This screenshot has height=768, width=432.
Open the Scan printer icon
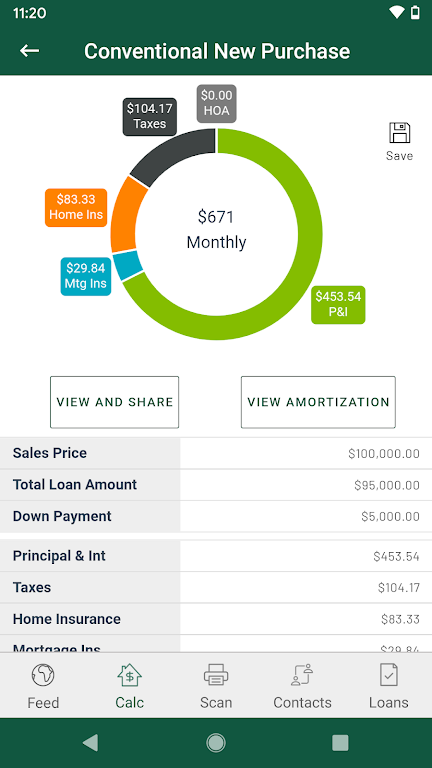216,675
